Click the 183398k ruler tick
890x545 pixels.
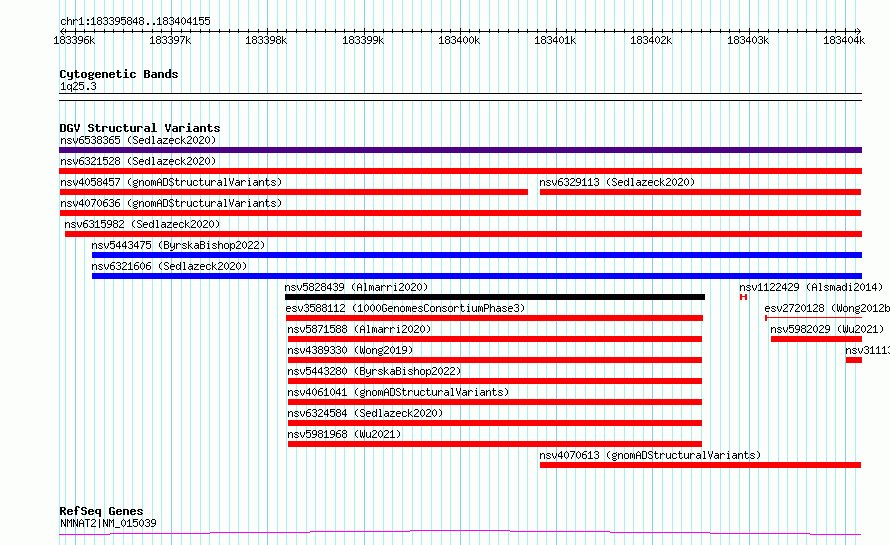[x=266, y=40]
